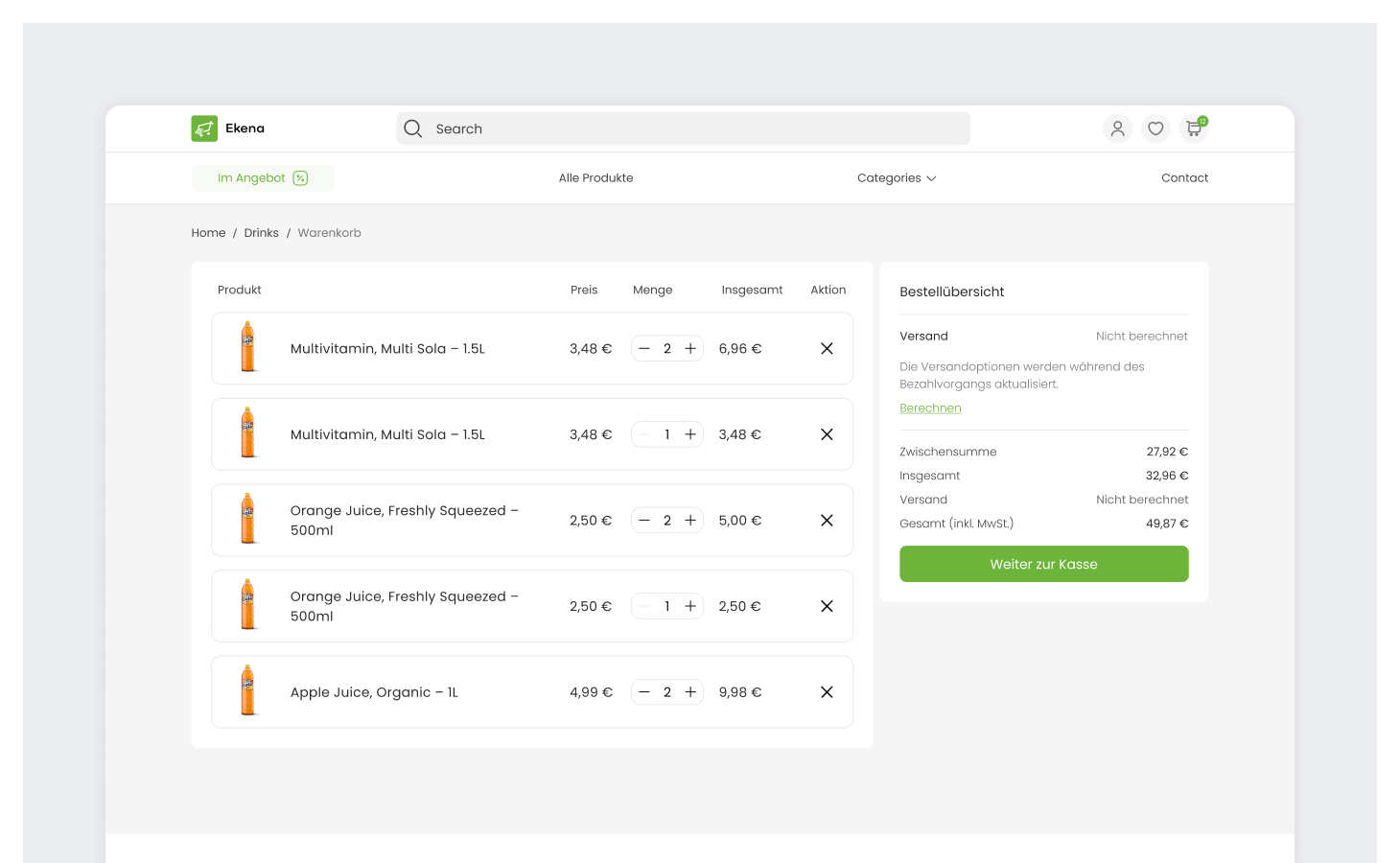The height and width of the screenshot is (863, 1400).
Task: Click the percent badge next to Im Angebot
Action: tap(301, 177)
